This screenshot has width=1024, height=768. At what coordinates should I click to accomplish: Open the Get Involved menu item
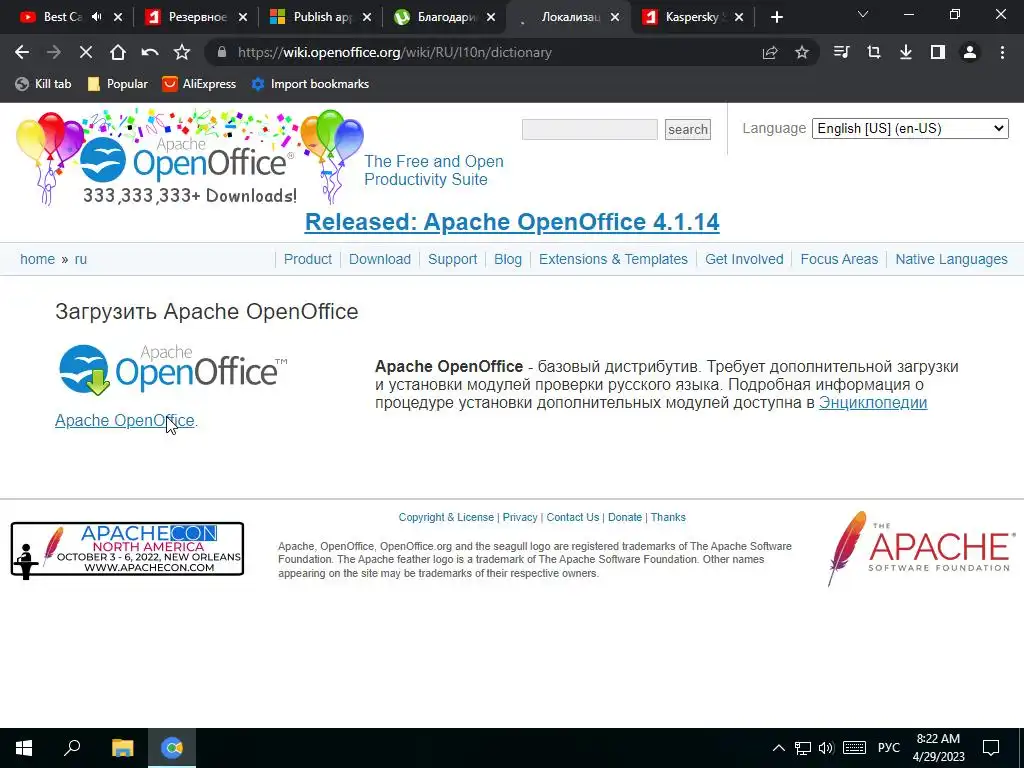coord(744,259)
